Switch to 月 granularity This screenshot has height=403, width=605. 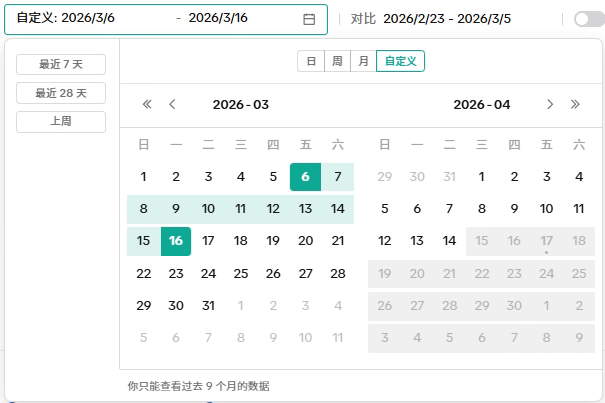pos(363,61)
